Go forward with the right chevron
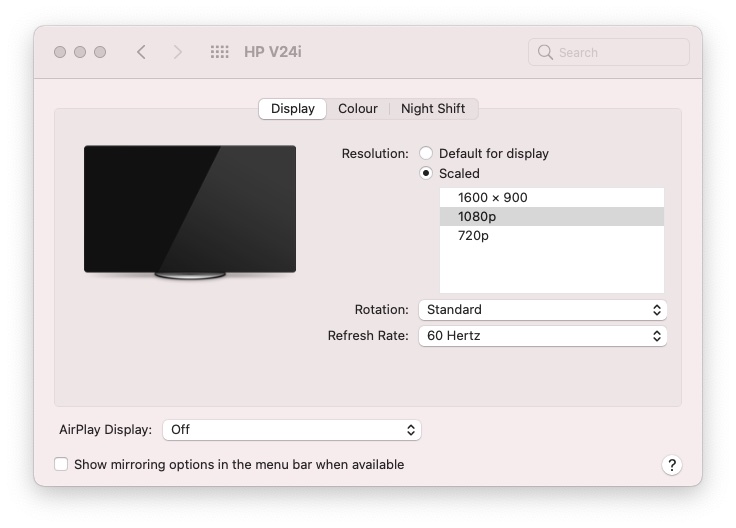 click(x=177, y=52)
